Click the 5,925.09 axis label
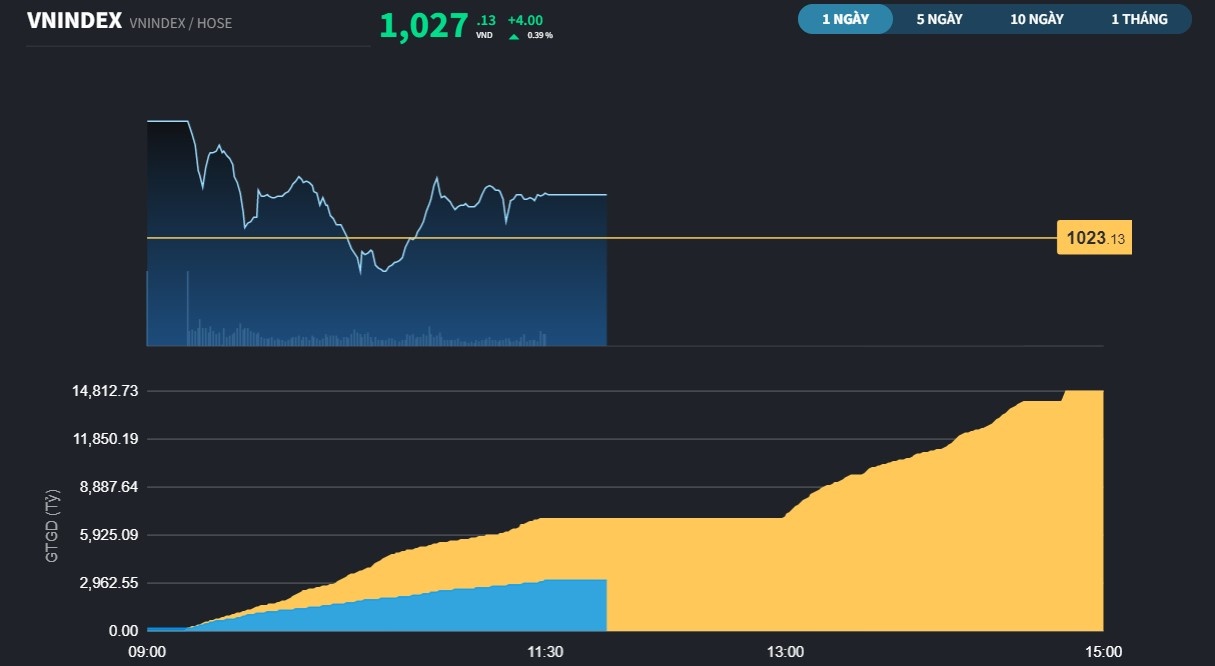This screenshot has width=1215, height=666. coord(108,535)
